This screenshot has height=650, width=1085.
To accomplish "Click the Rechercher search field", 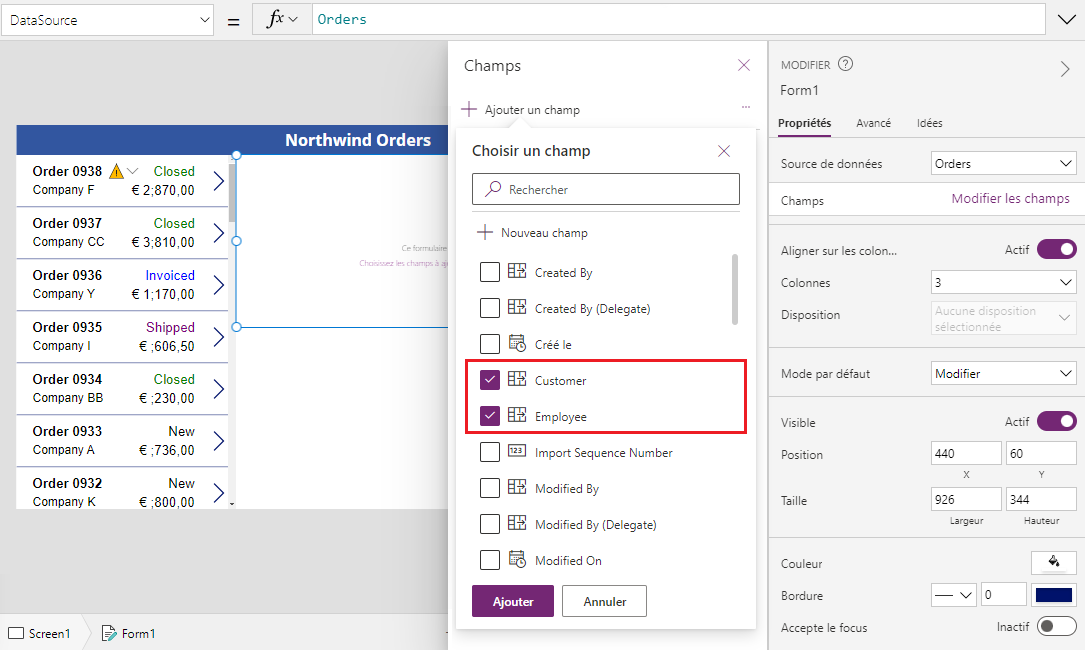I will [605, 189].
